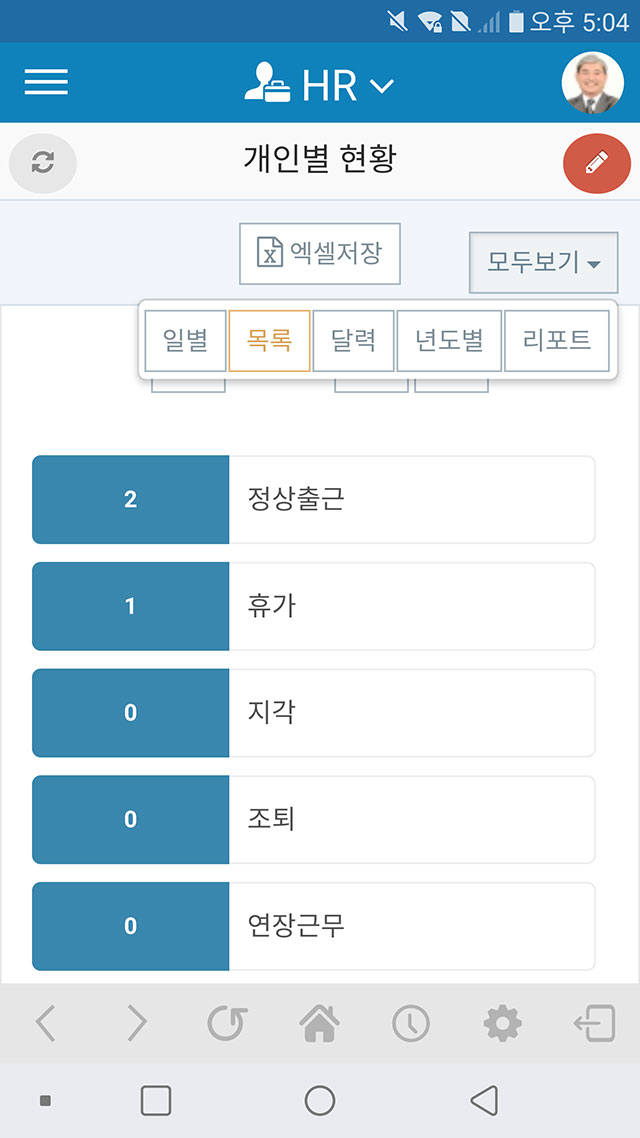Click the 엑셀저장 export button

[x=320, y=253]
